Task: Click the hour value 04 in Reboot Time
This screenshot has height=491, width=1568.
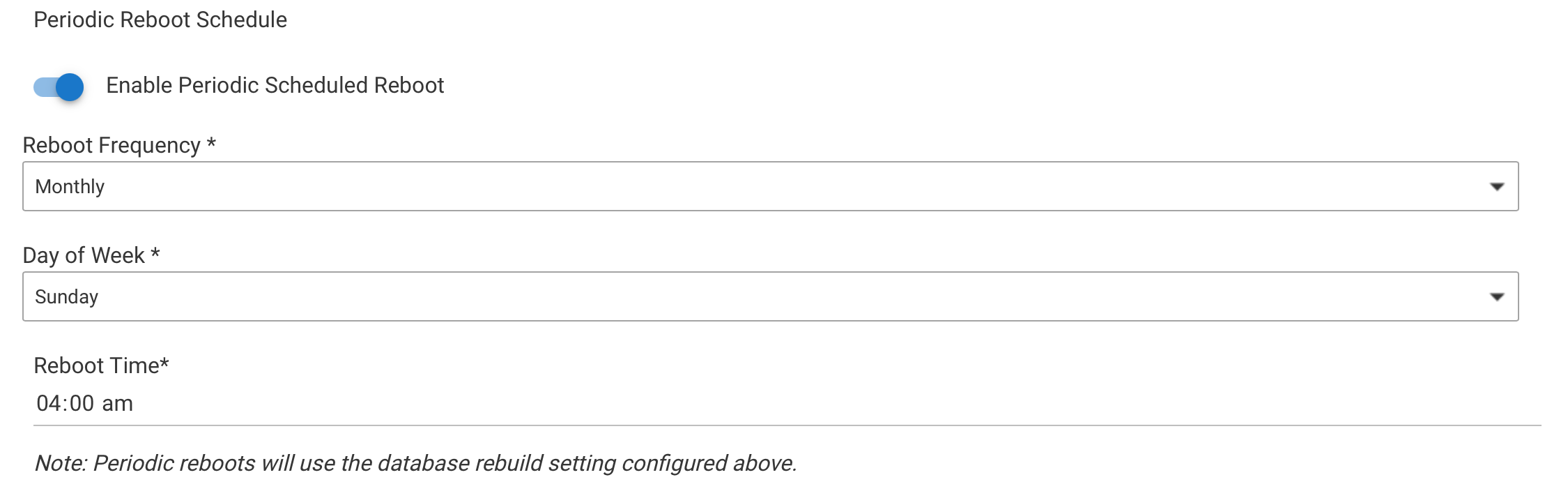Action: 48,403
